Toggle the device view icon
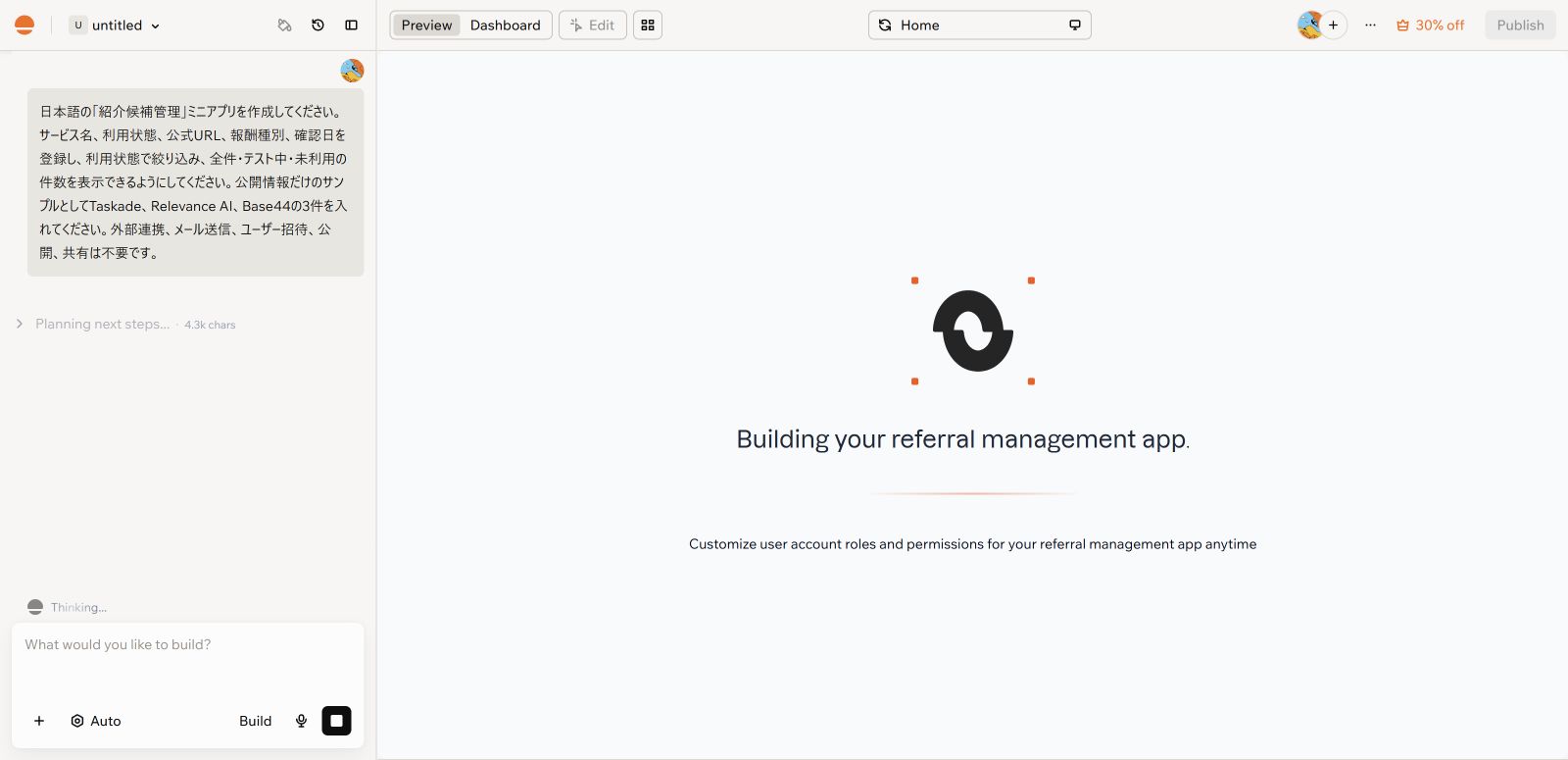Image resolution: width=1568 pixels, height=760 pixels. point(1075,25)
